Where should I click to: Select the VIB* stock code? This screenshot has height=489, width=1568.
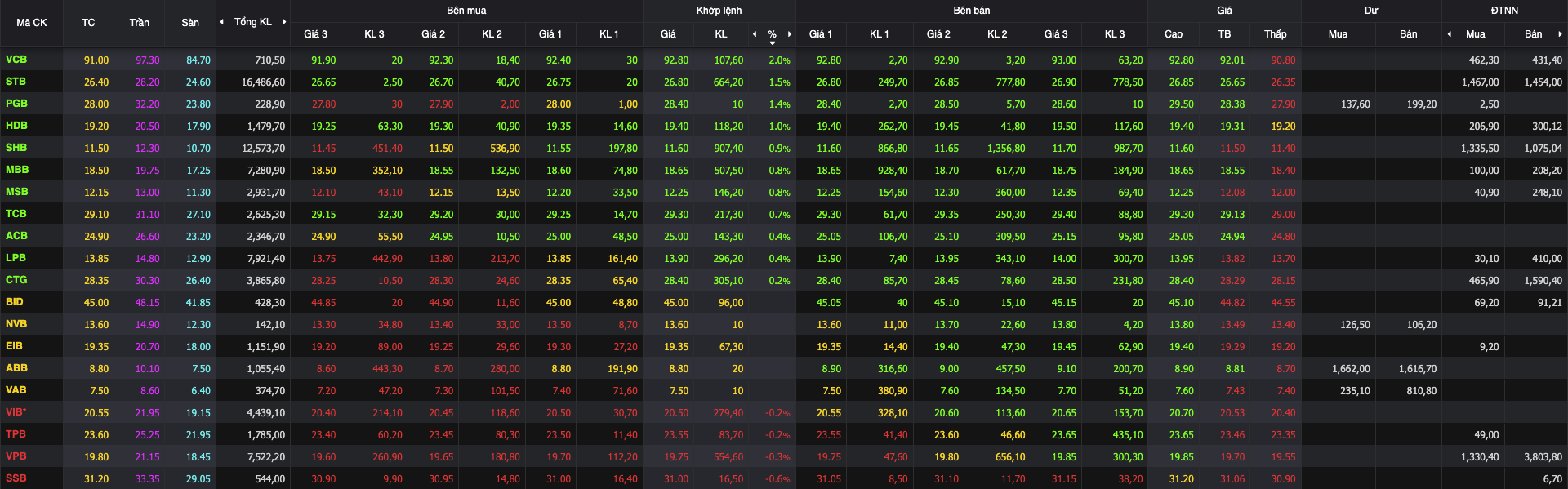(x=16, y=412)
